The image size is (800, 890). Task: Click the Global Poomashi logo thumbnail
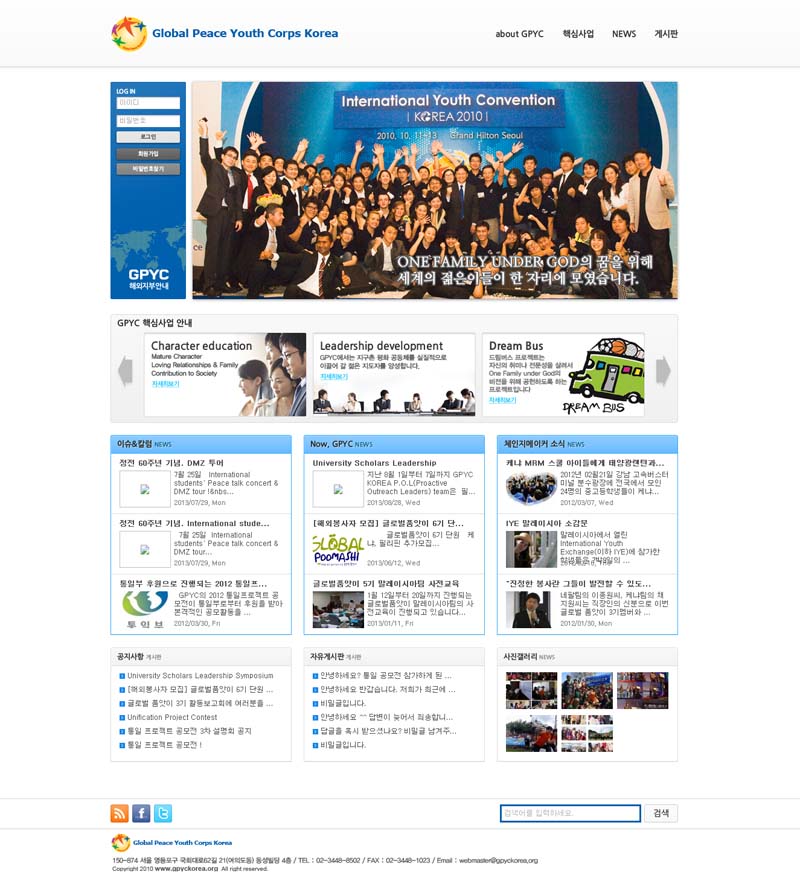tap(337, 549)
